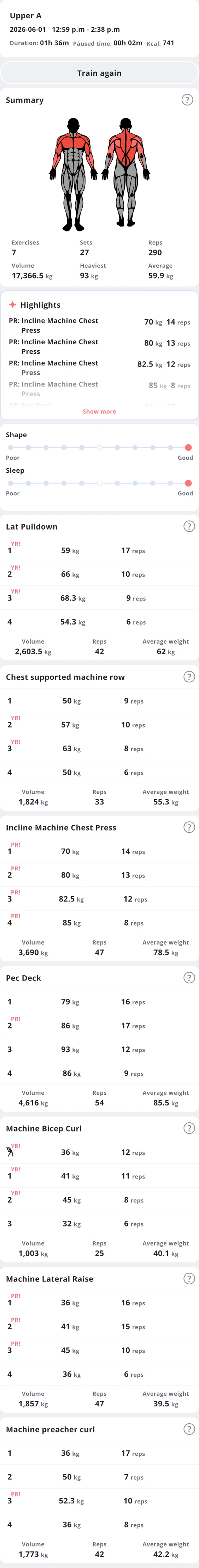Select the middle dot on Shape scale
The width and height of the screenshot is (199, 1568).
[x=100, y=447]
